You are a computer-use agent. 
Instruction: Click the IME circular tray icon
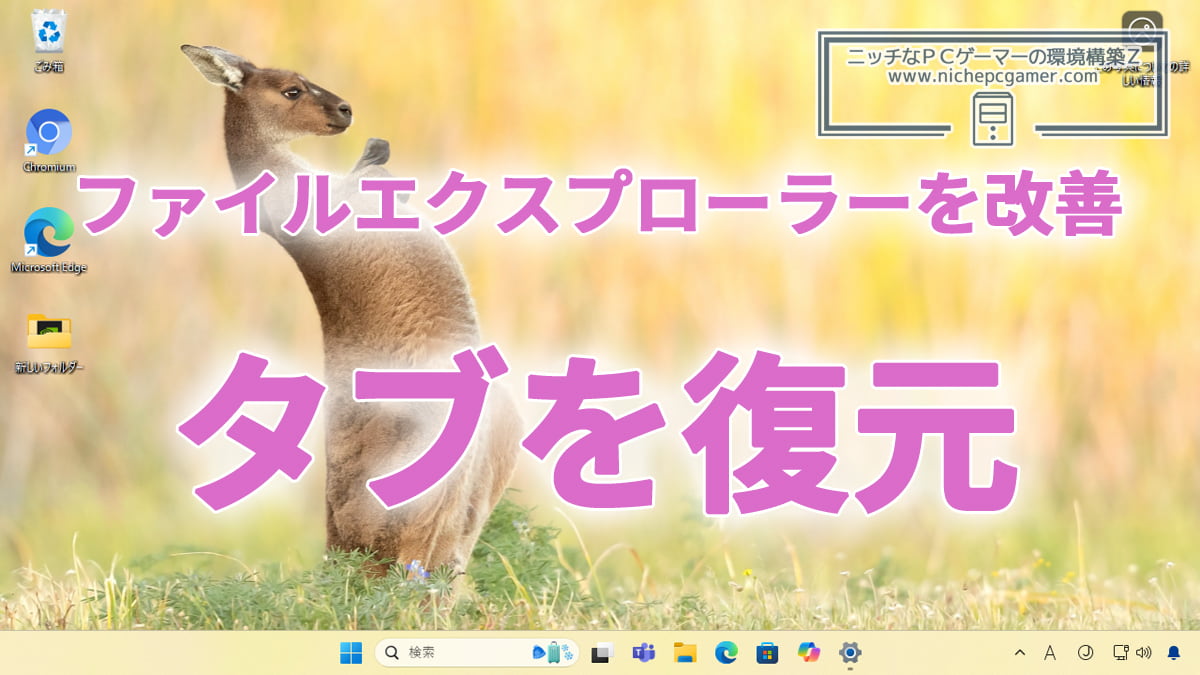pos(1085,653)
